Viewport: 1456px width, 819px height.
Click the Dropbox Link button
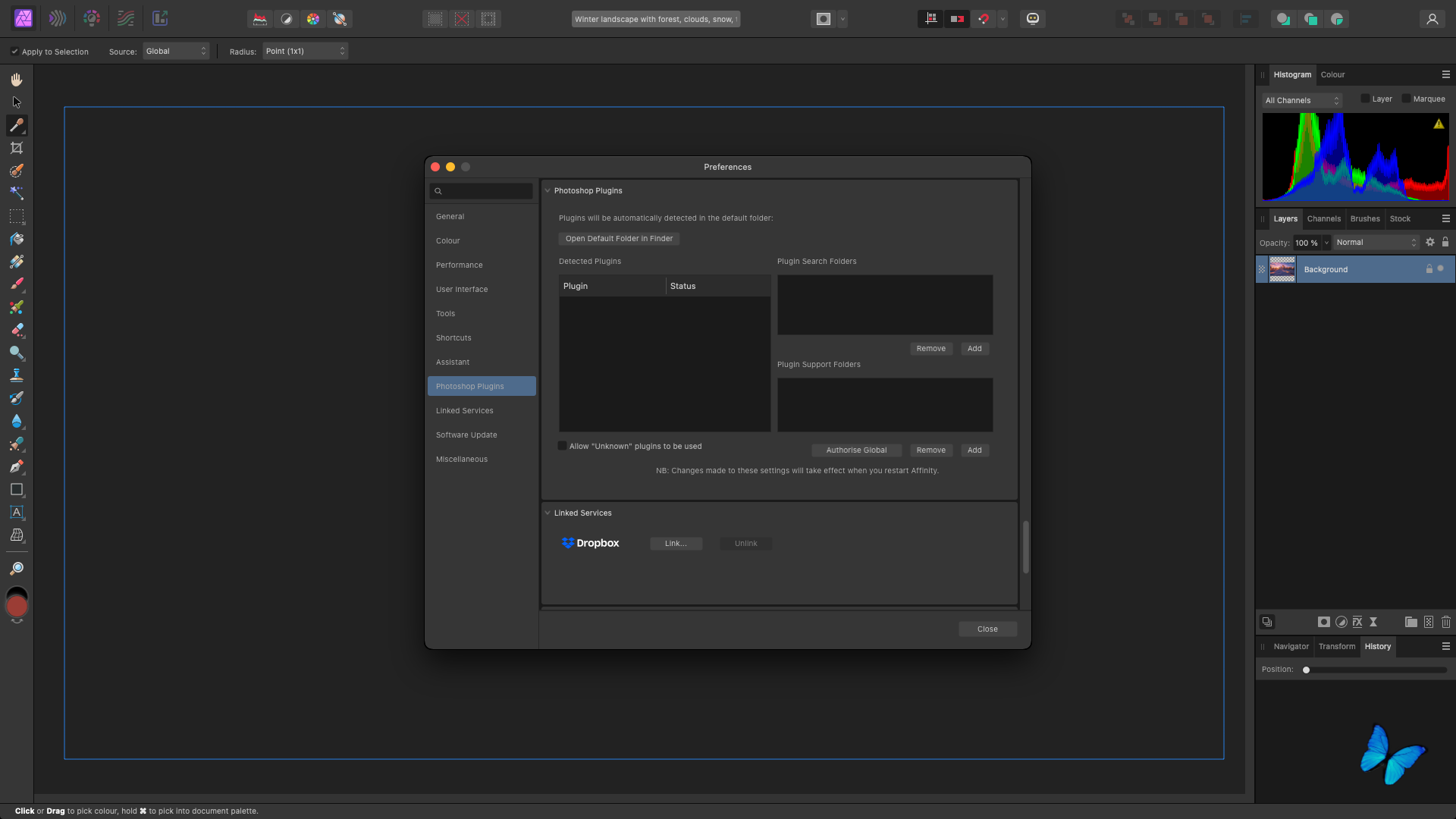(676, 544)
